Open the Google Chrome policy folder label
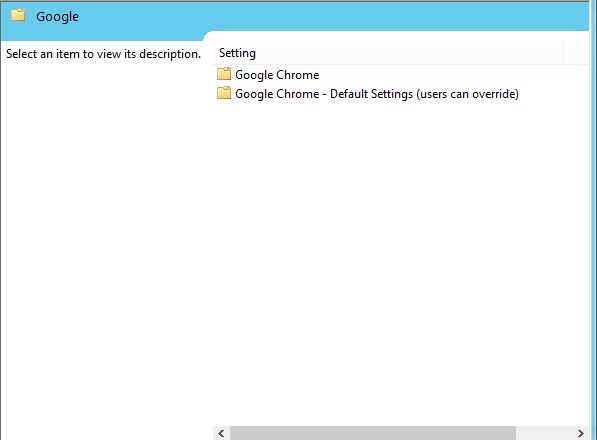This screenshot has height=440, width=597. point(277,75)
